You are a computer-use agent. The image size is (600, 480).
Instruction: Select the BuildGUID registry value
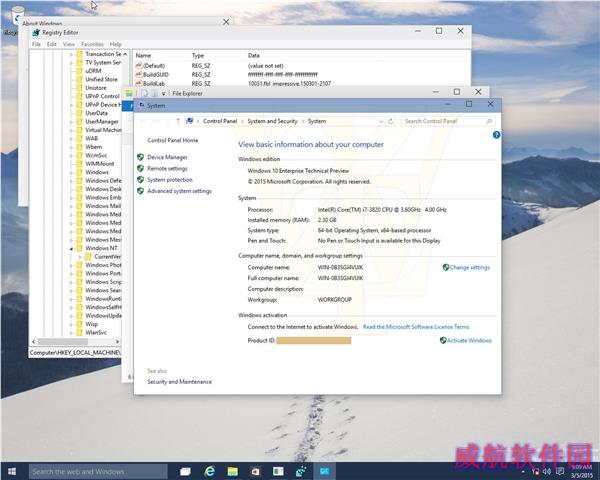pos(156,75)
